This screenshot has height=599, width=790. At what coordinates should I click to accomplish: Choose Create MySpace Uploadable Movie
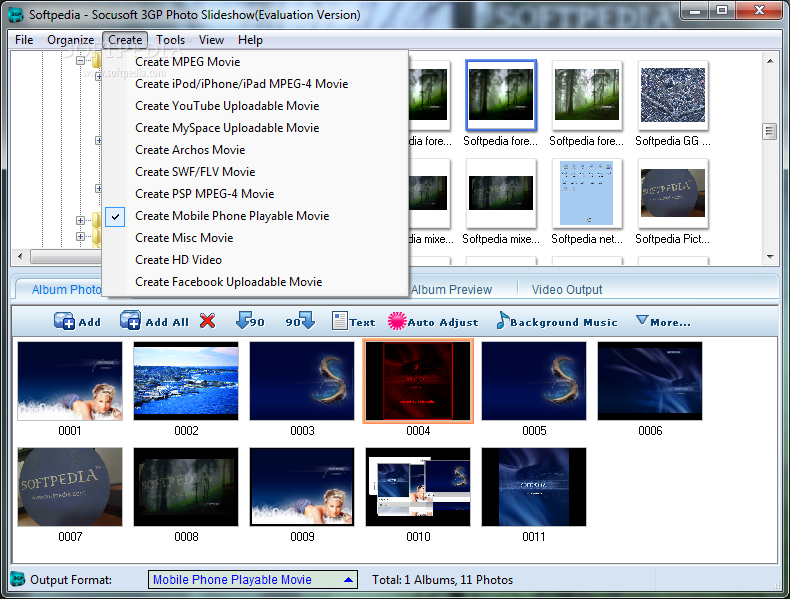tap(255, 128)
